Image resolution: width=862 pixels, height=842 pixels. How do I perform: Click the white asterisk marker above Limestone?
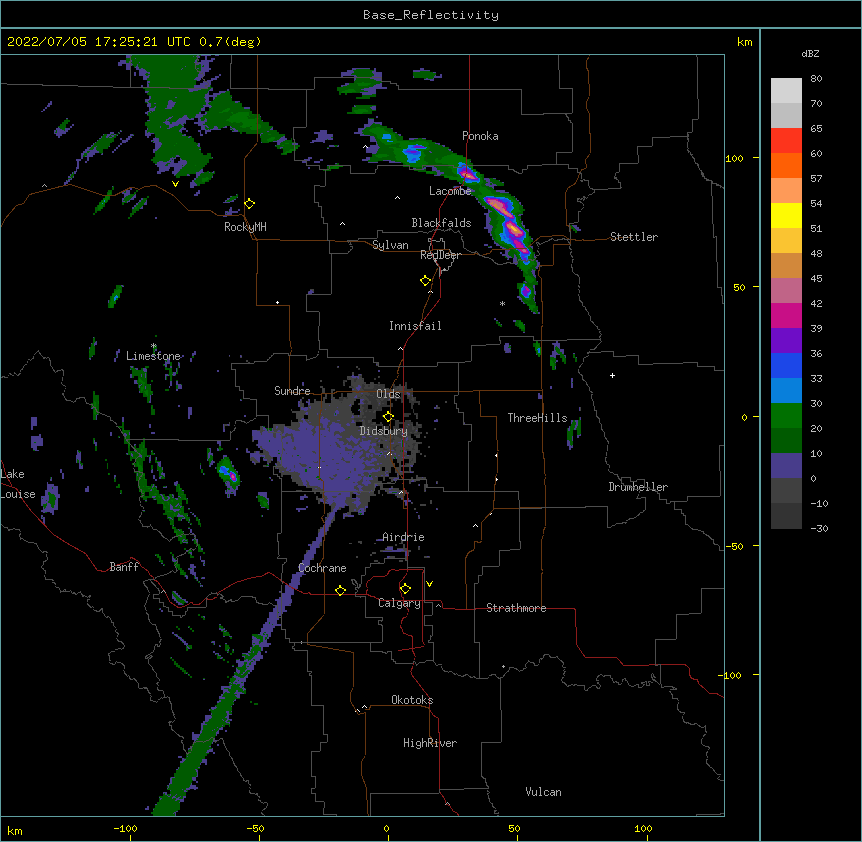tap(154, 346)
